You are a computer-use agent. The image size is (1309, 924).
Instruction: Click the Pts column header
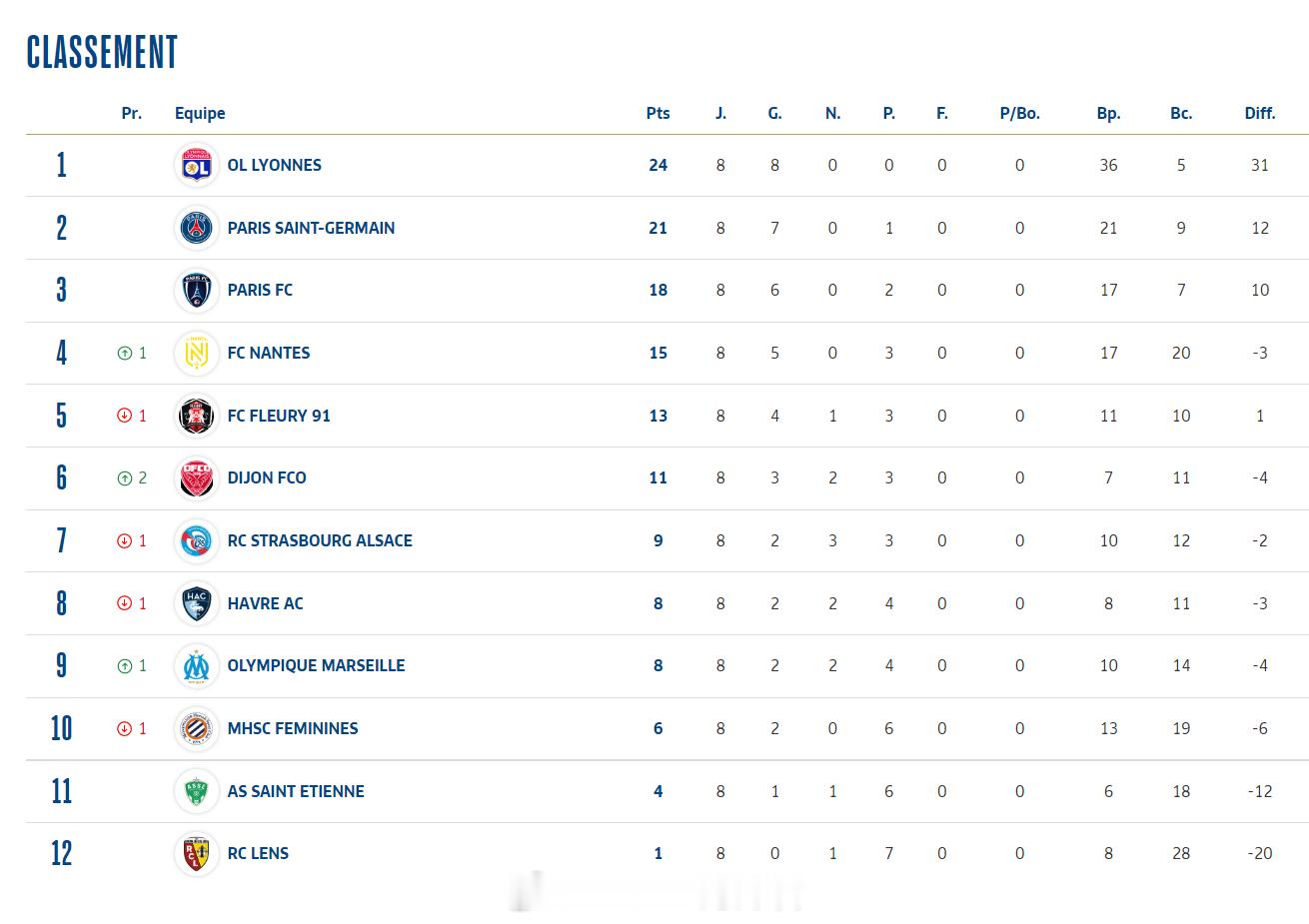[x=657, y=114]
